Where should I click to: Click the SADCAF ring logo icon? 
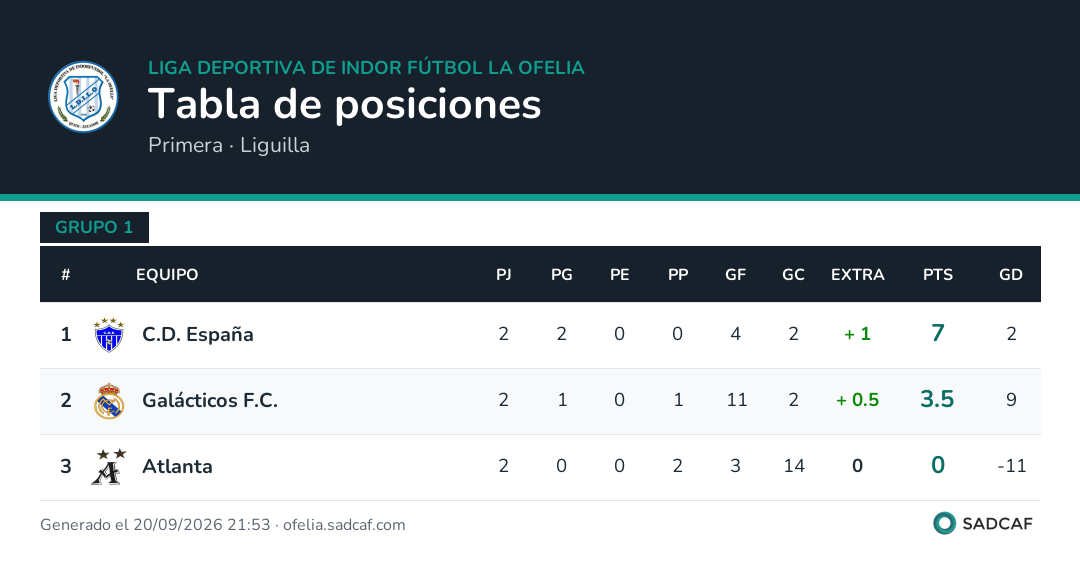[944, 524]
